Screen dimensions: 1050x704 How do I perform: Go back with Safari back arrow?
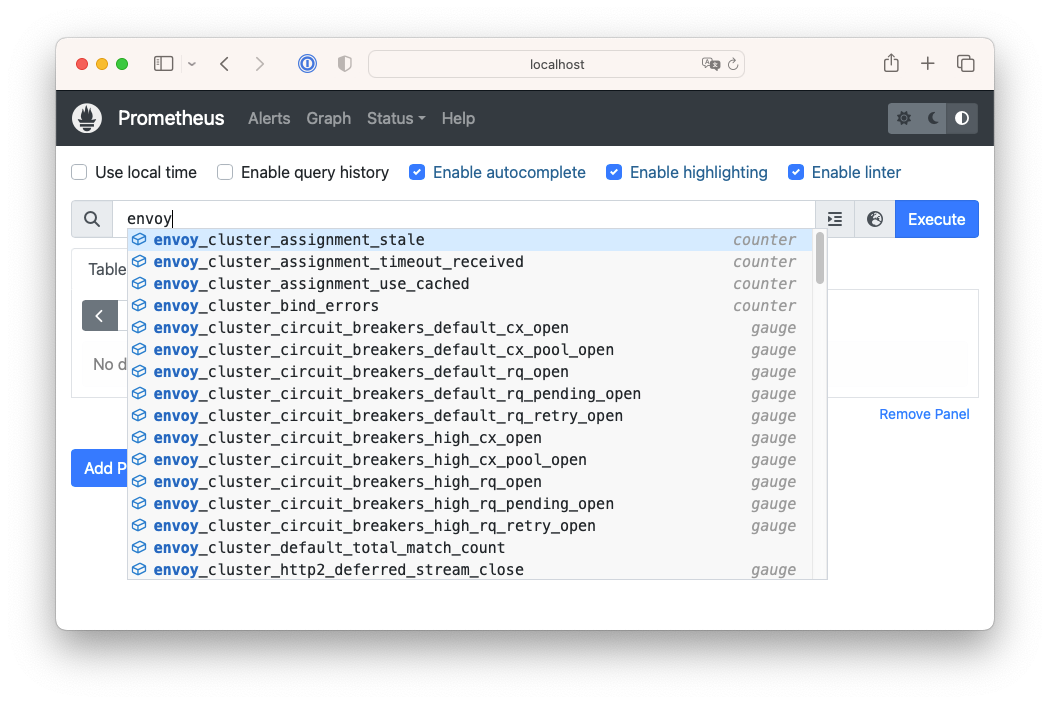coord(224,64)
